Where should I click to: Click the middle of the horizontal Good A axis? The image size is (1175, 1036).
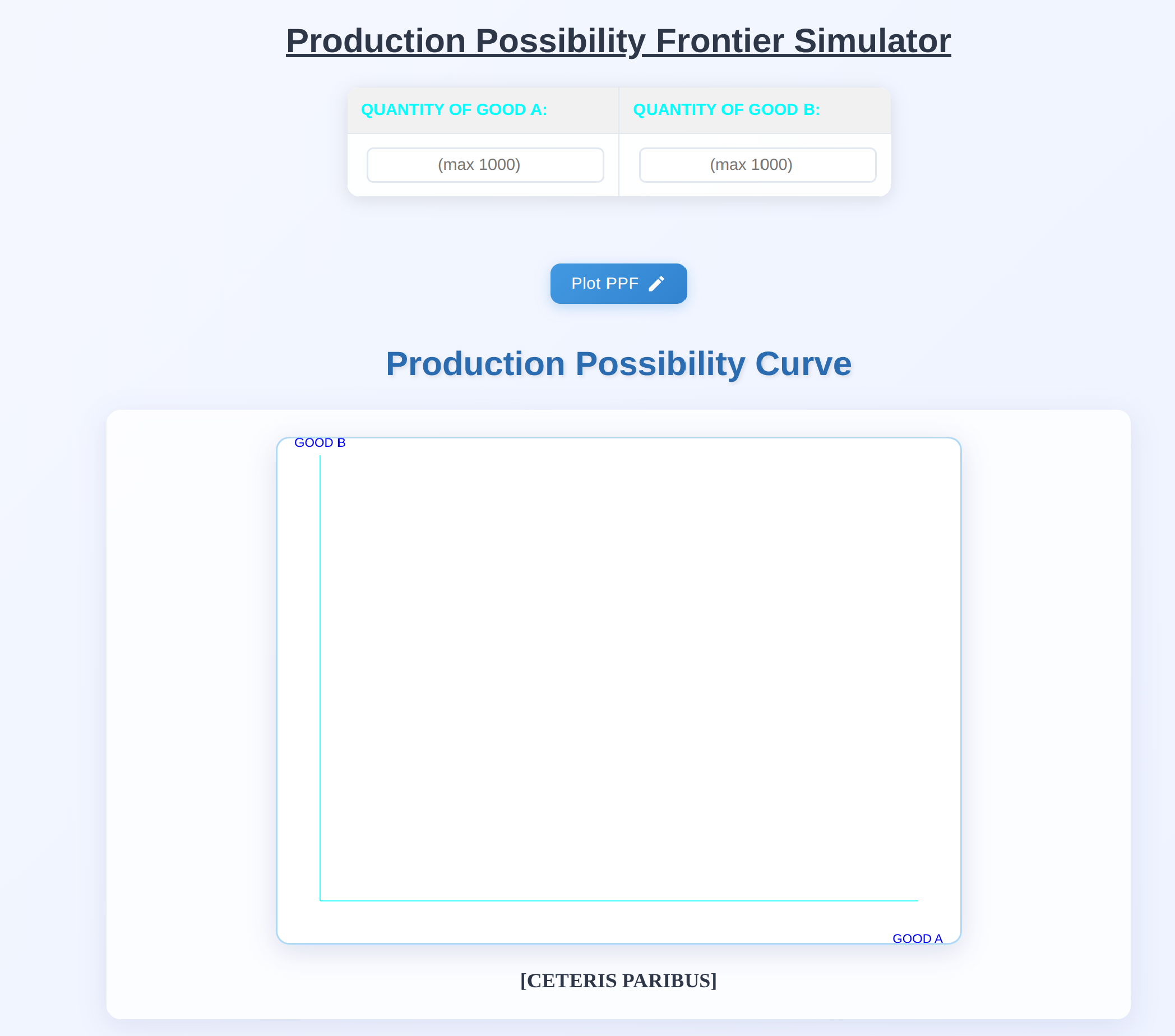tap(618, 901)
